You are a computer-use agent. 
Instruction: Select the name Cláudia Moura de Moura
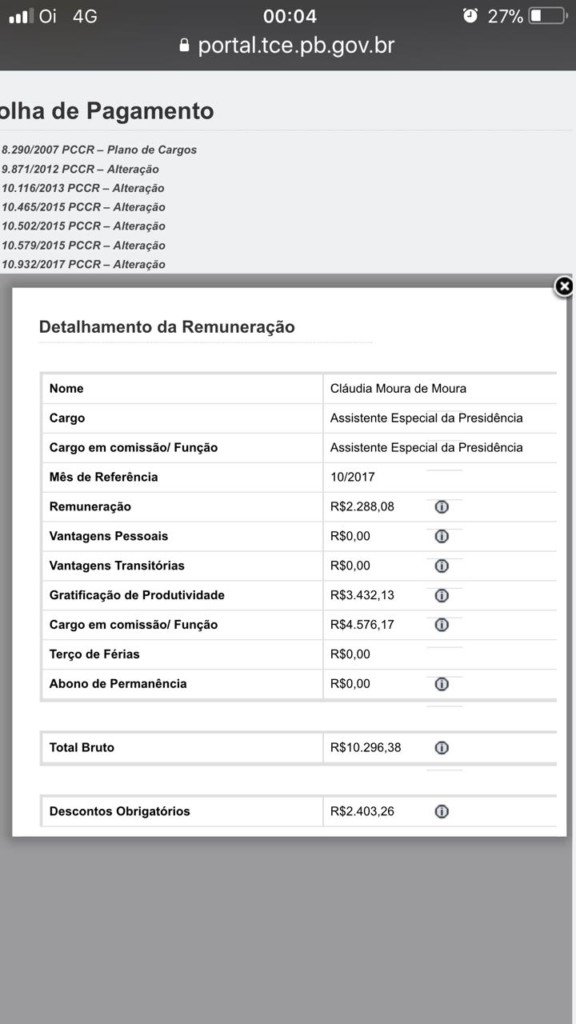[398, 389]
